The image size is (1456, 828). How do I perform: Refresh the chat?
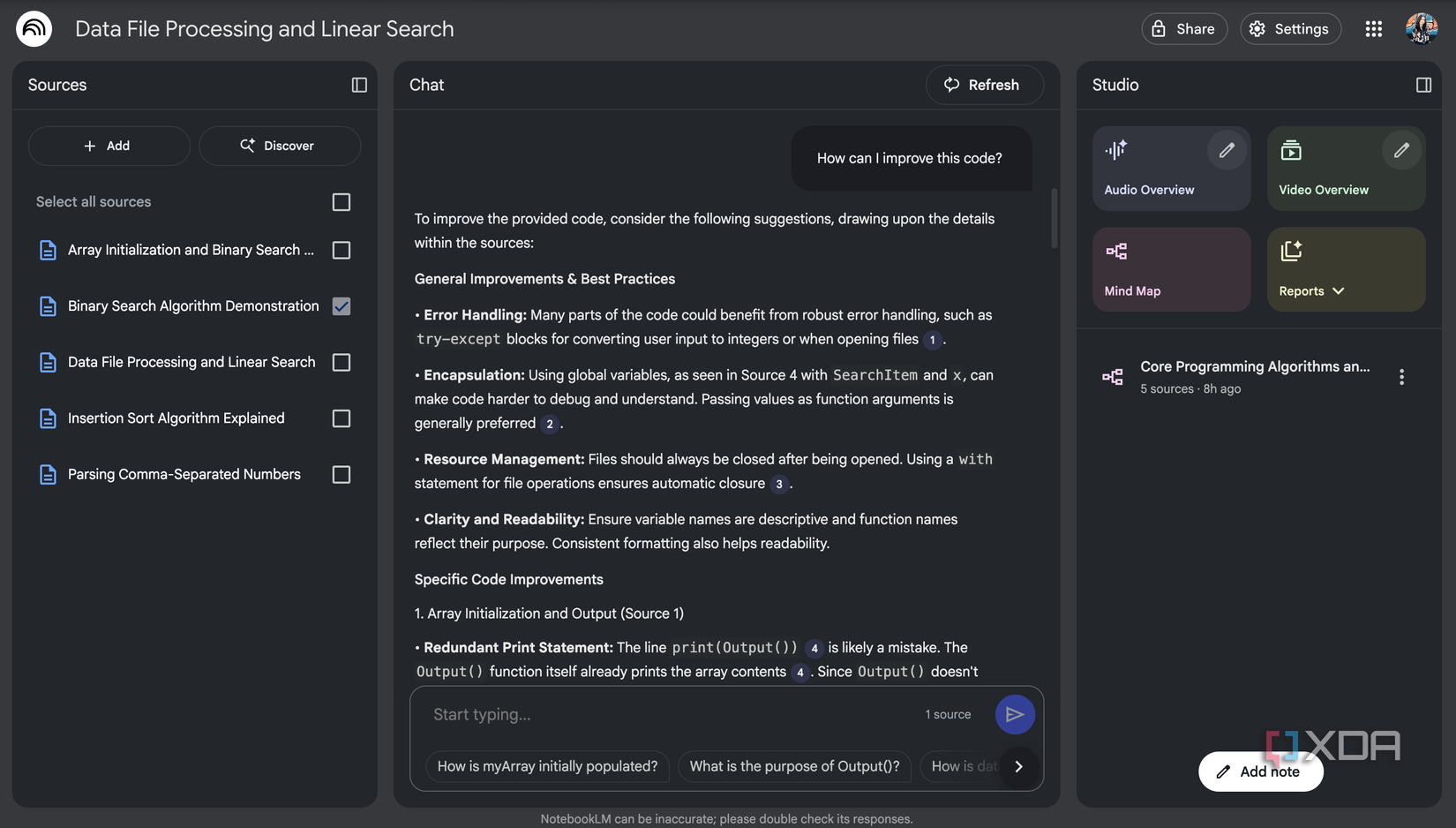pos(984,85)
